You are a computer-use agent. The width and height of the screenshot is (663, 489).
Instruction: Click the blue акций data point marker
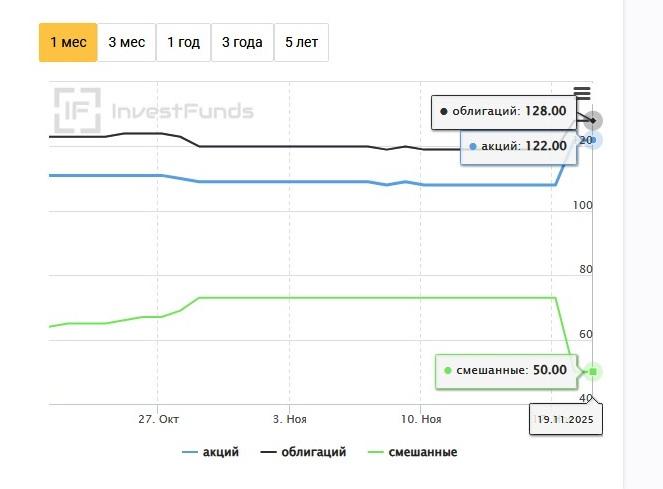(594, 140)
